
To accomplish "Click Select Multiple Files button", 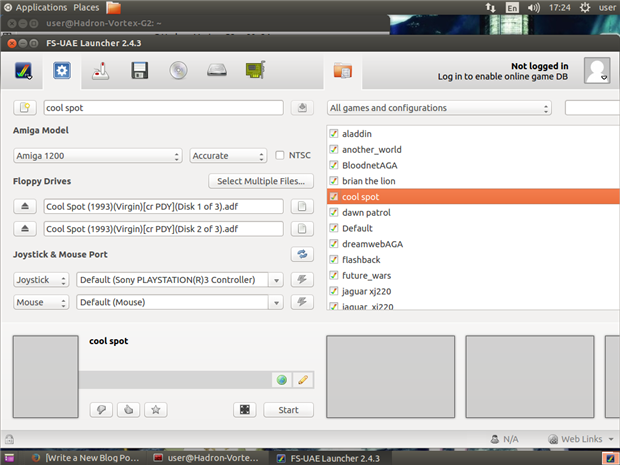I will [x=261, y=181].
